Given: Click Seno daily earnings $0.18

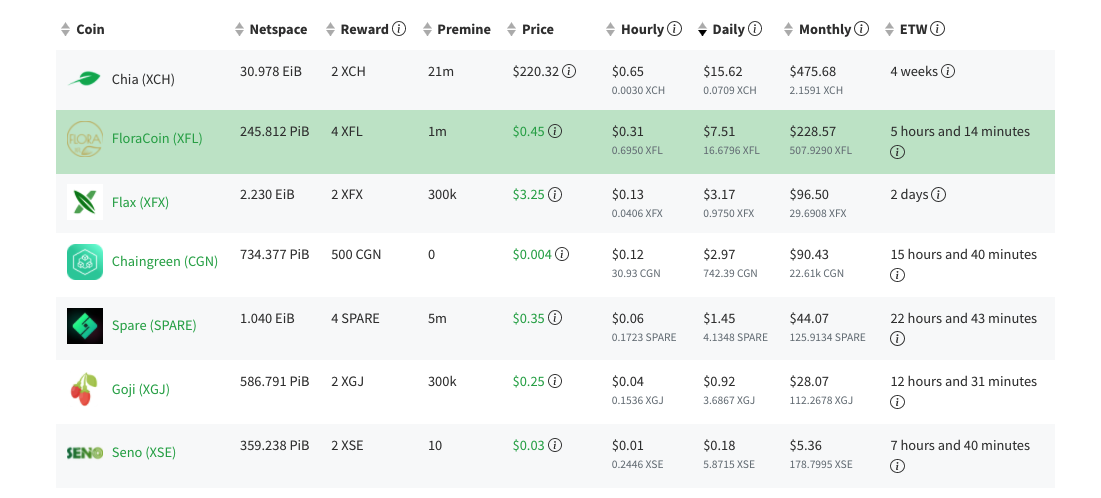Looking at the screenshot, I should (x=720, y=445).
